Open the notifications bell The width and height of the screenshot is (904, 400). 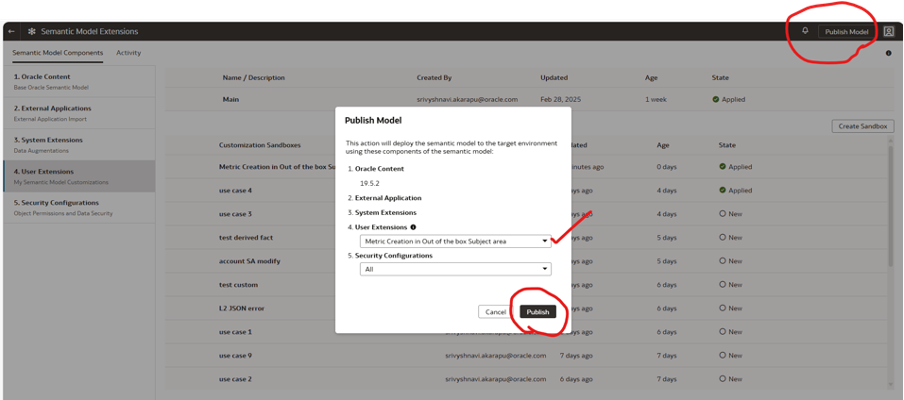tap(805, 31)
